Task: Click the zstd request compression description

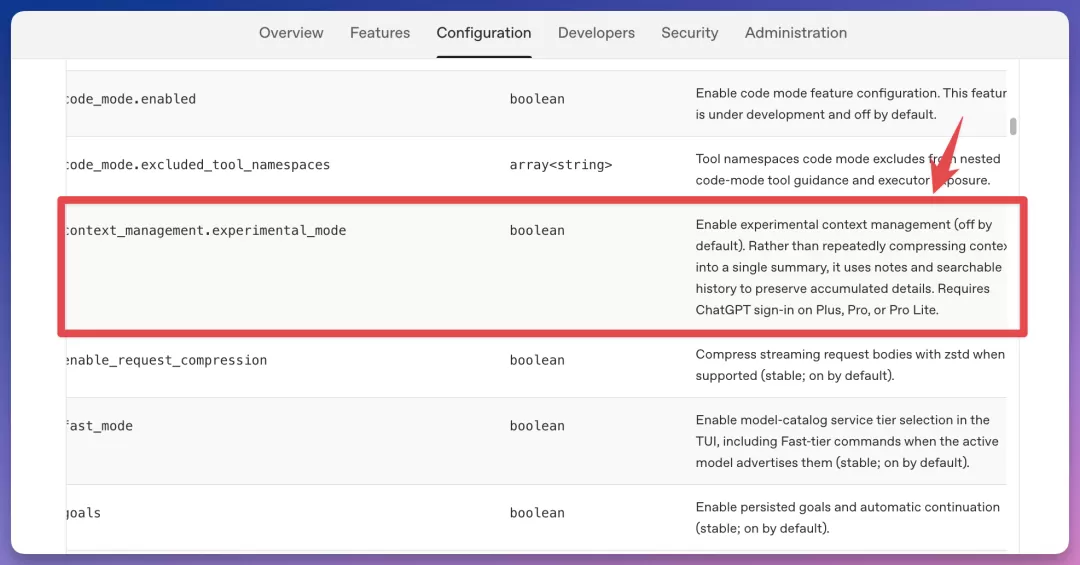Action: tap(850, 365)
